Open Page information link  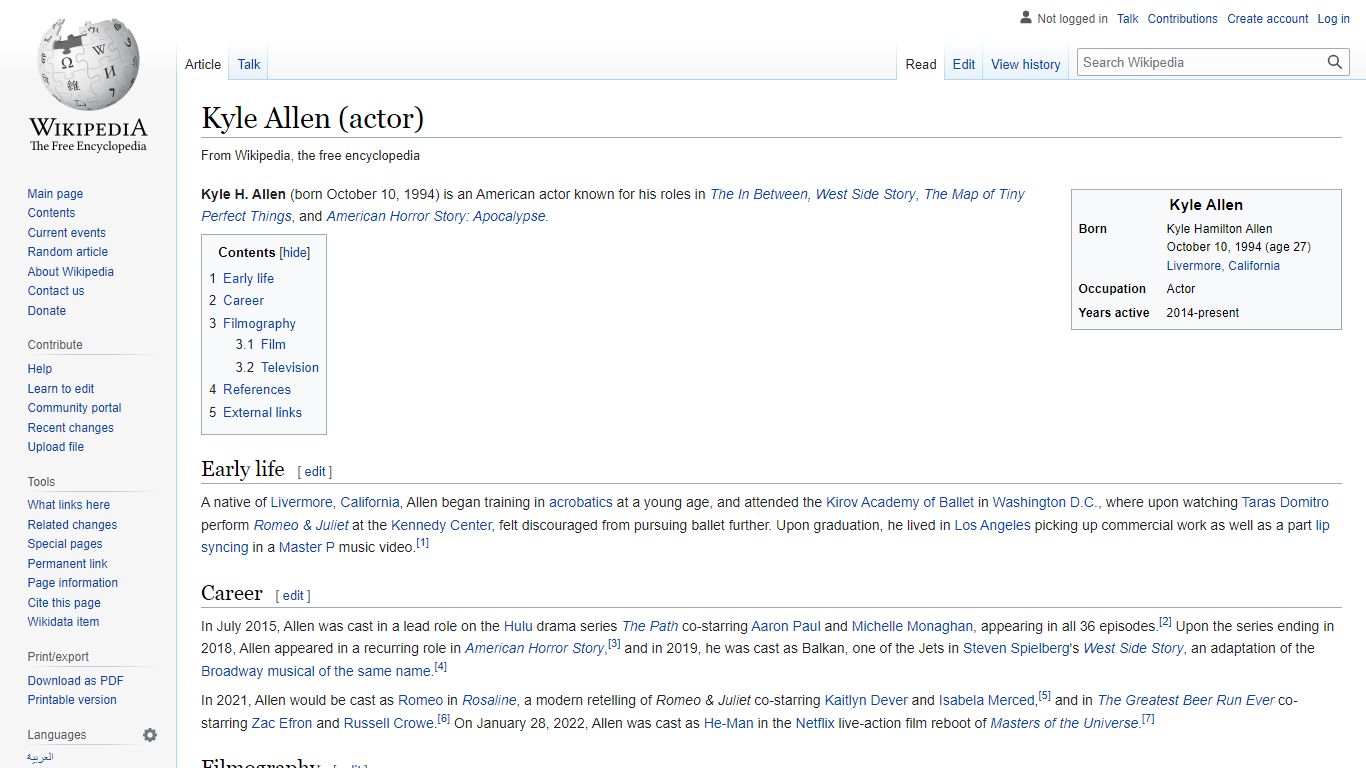click(x=72, y=583)
